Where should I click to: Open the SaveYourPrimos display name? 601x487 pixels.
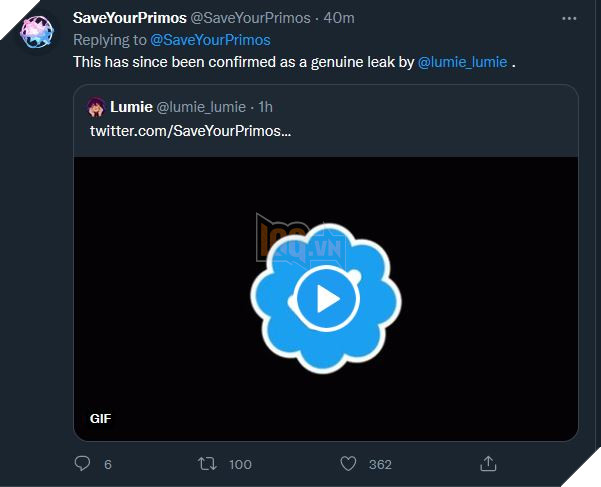tap(130, 19)
